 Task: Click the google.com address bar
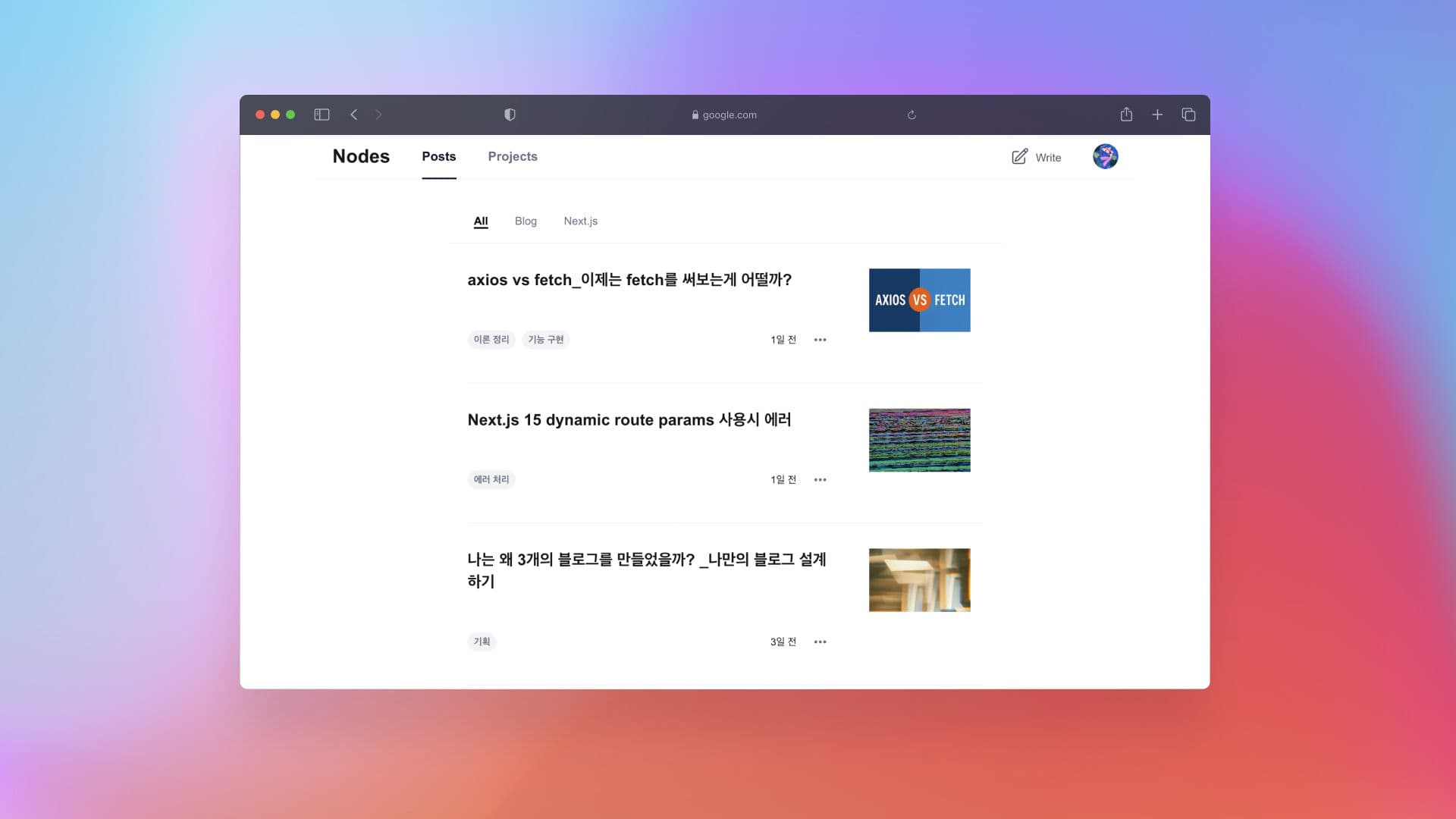coord(724,115)
